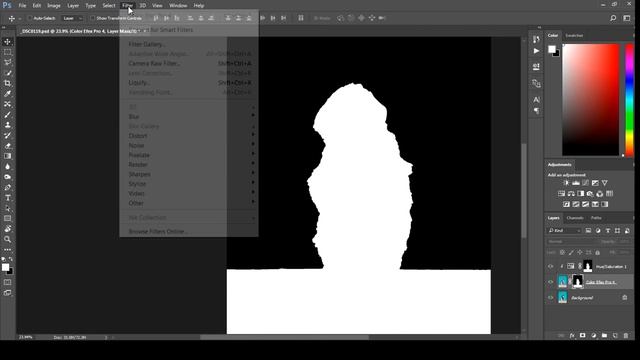Screen dimensions: 640x360
Task: Toggle pixel layer filter in Layers panel
Action: tap(588, 231)
